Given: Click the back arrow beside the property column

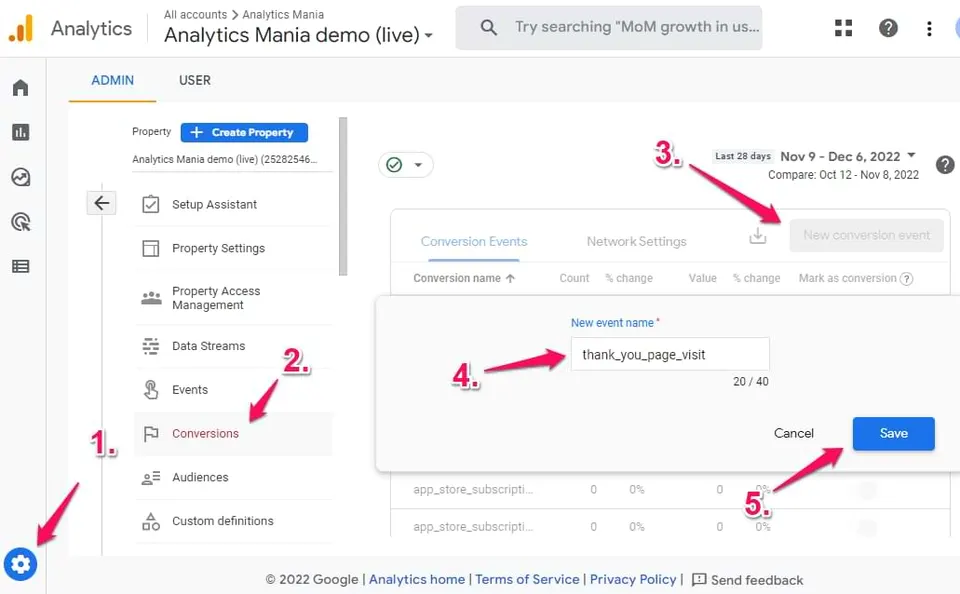Looking at the screenshot, I should point(102,203).
